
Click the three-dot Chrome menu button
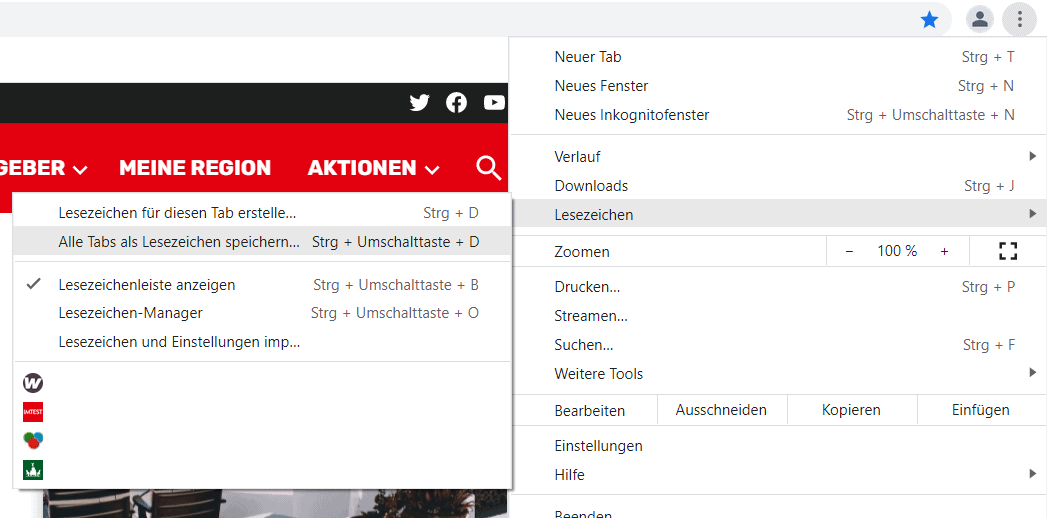1020,20
